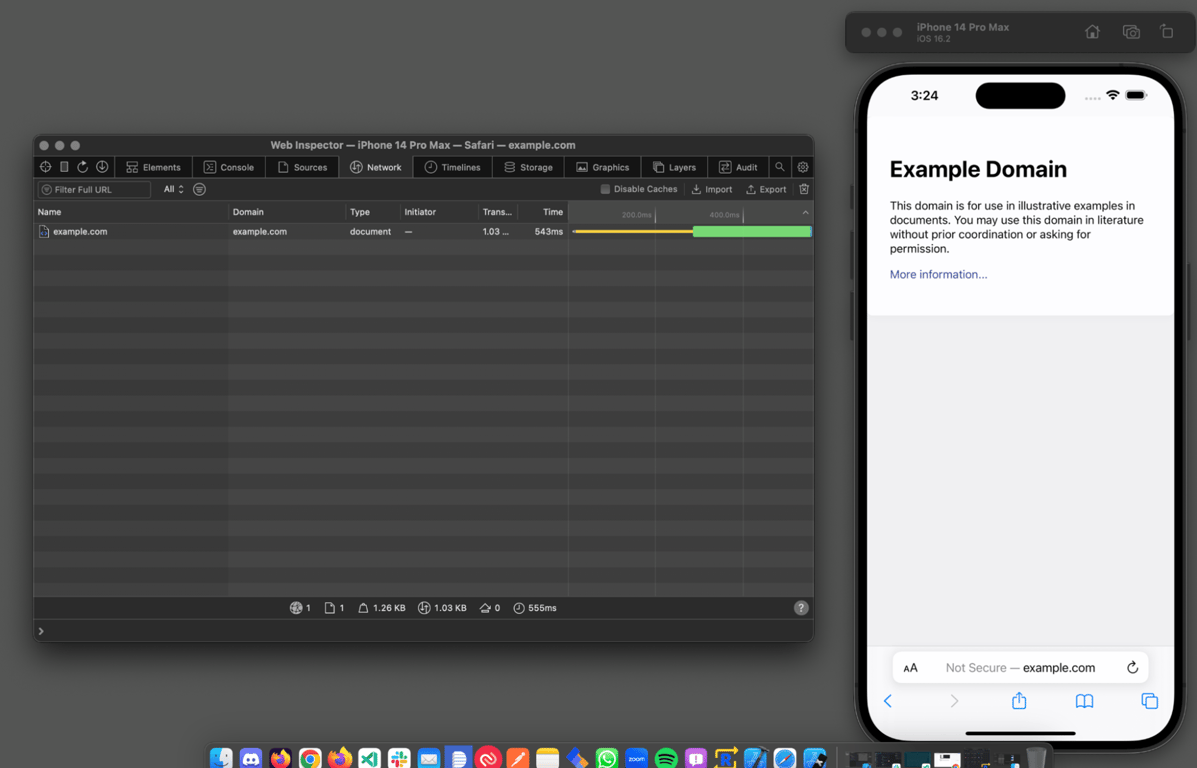
Task: Open the help question mark button
Action: pos(801,608)
